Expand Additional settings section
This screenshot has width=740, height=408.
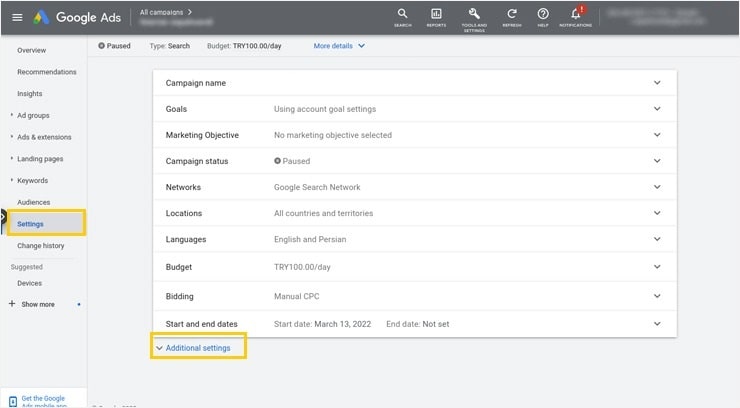(x=197, y=348)
